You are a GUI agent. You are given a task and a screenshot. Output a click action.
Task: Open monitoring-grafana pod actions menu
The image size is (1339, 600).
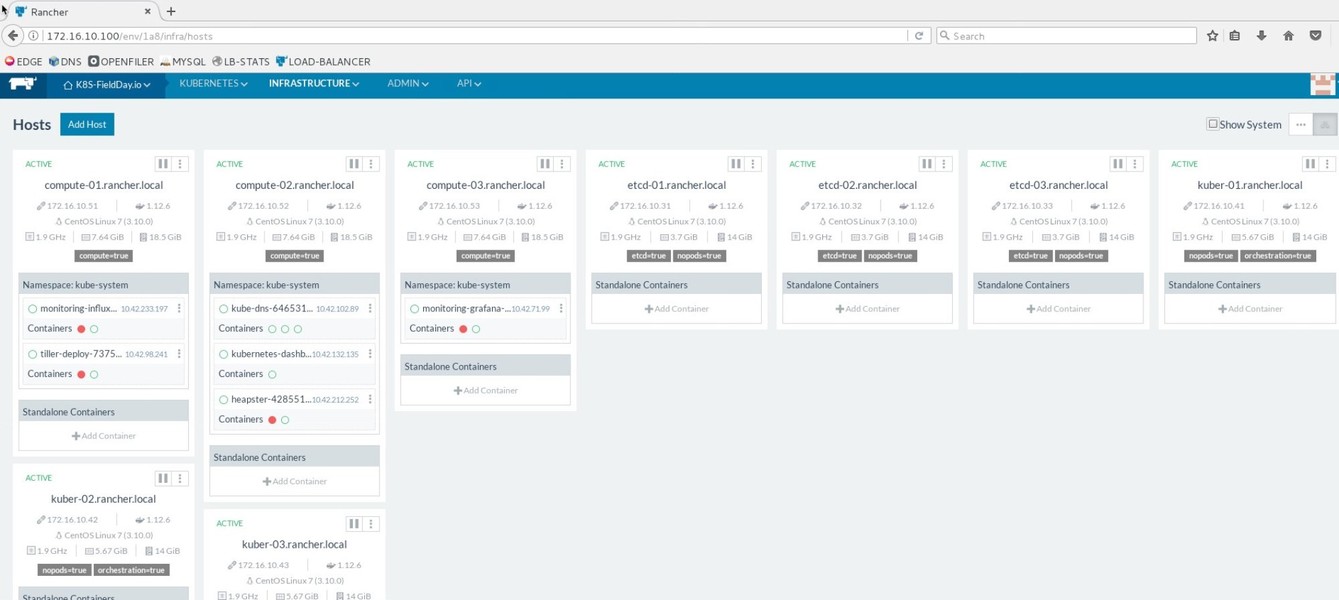coord(561,308)
